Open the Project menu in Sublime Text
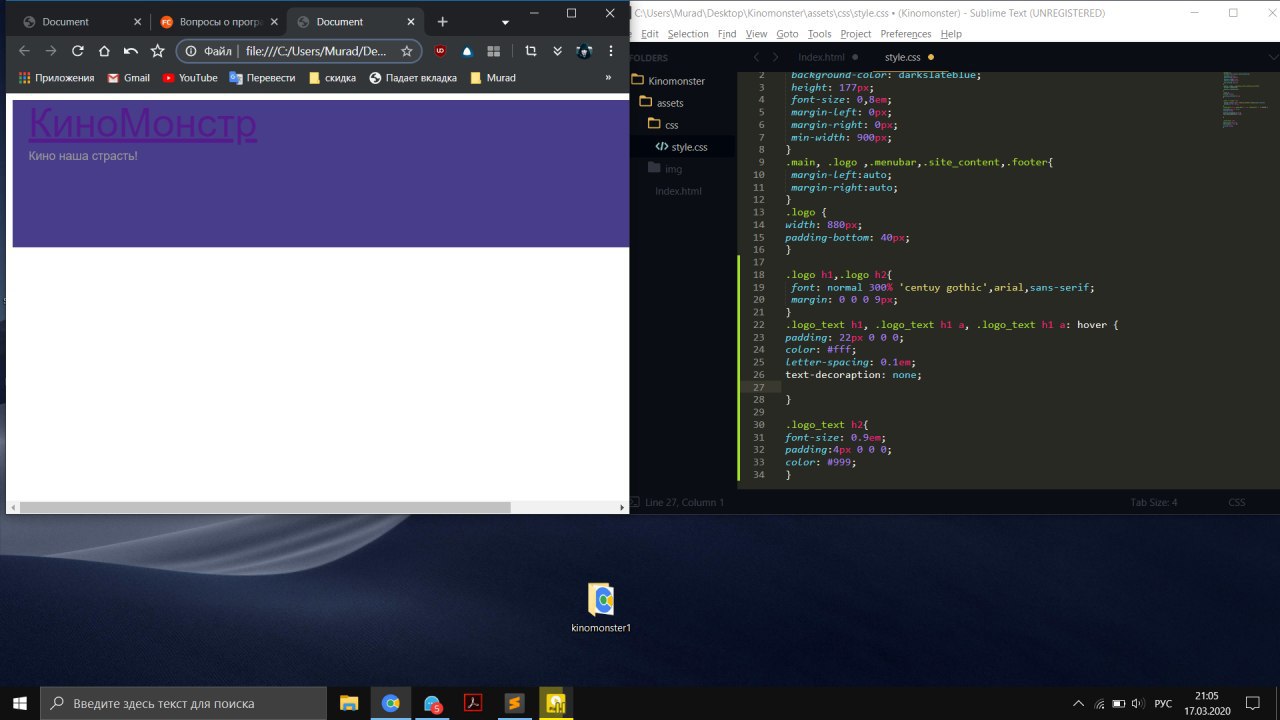 pos(856,34)
